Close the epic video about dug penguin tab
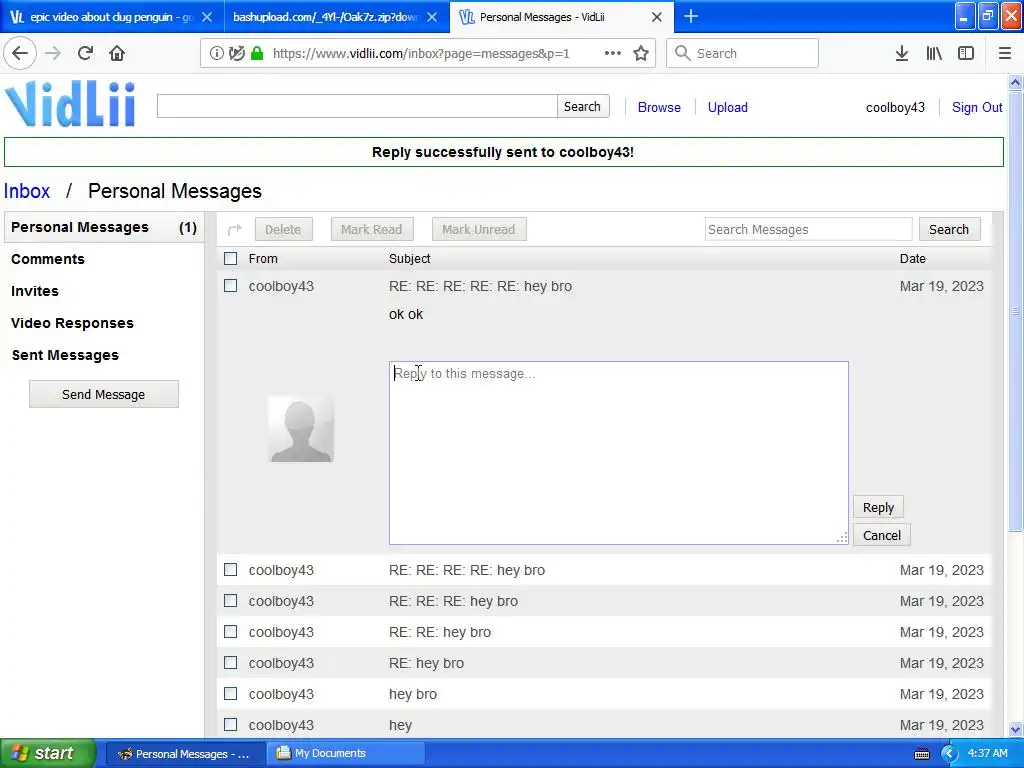This screenshot has height=768, width=1024. (x=207, y=17)
